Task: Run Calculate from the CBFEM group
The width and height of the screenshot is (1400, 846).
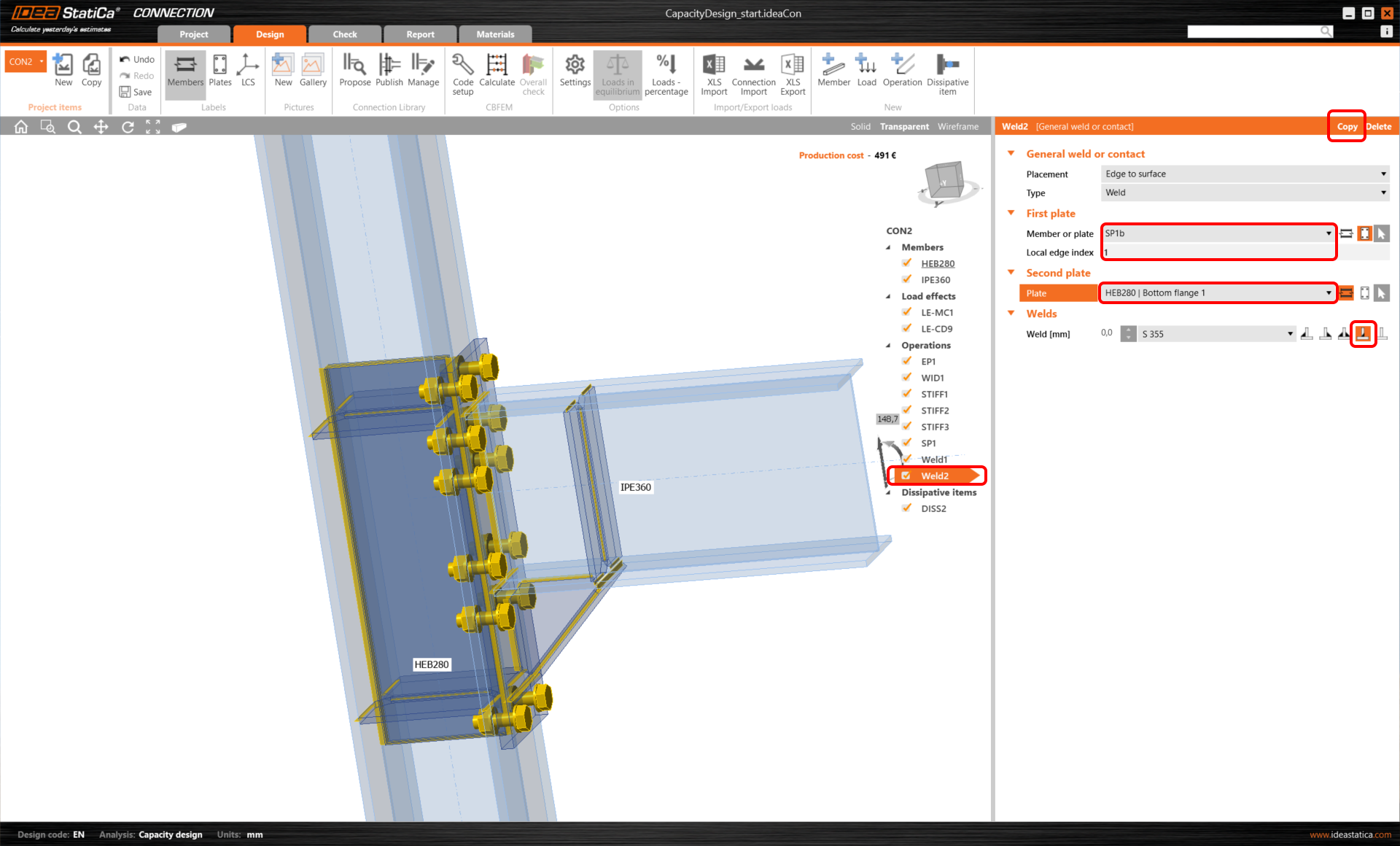Action: tap(497, 74)
